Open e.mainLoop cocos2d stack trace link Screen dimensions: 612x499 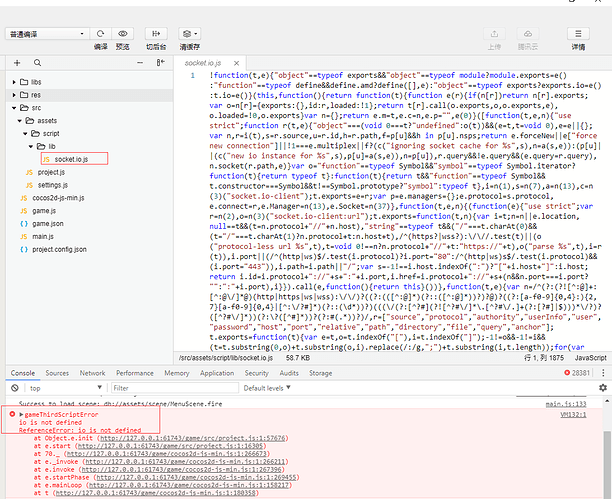(189, 485)
